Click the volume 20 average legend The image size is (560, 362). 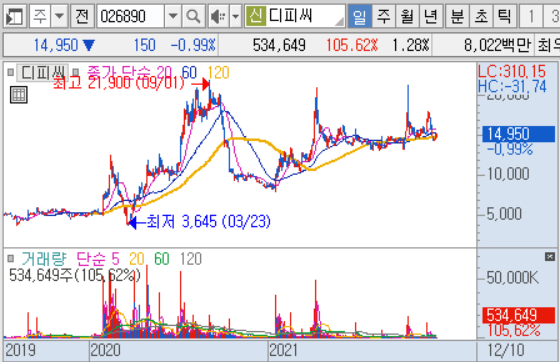point(137,259)
